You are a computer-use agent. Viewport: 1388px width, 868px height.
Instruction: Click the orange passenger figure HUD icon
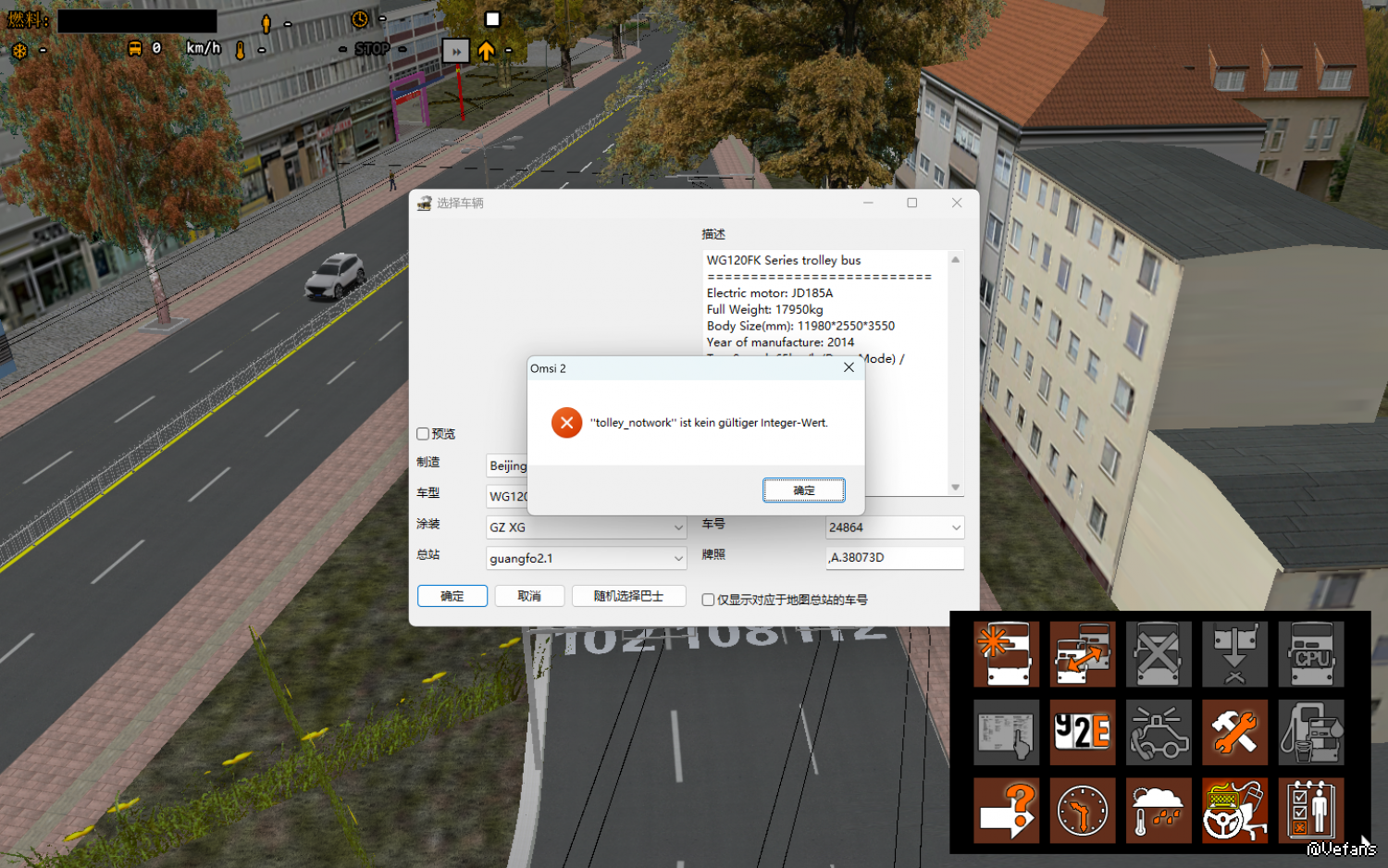[266, 23]
